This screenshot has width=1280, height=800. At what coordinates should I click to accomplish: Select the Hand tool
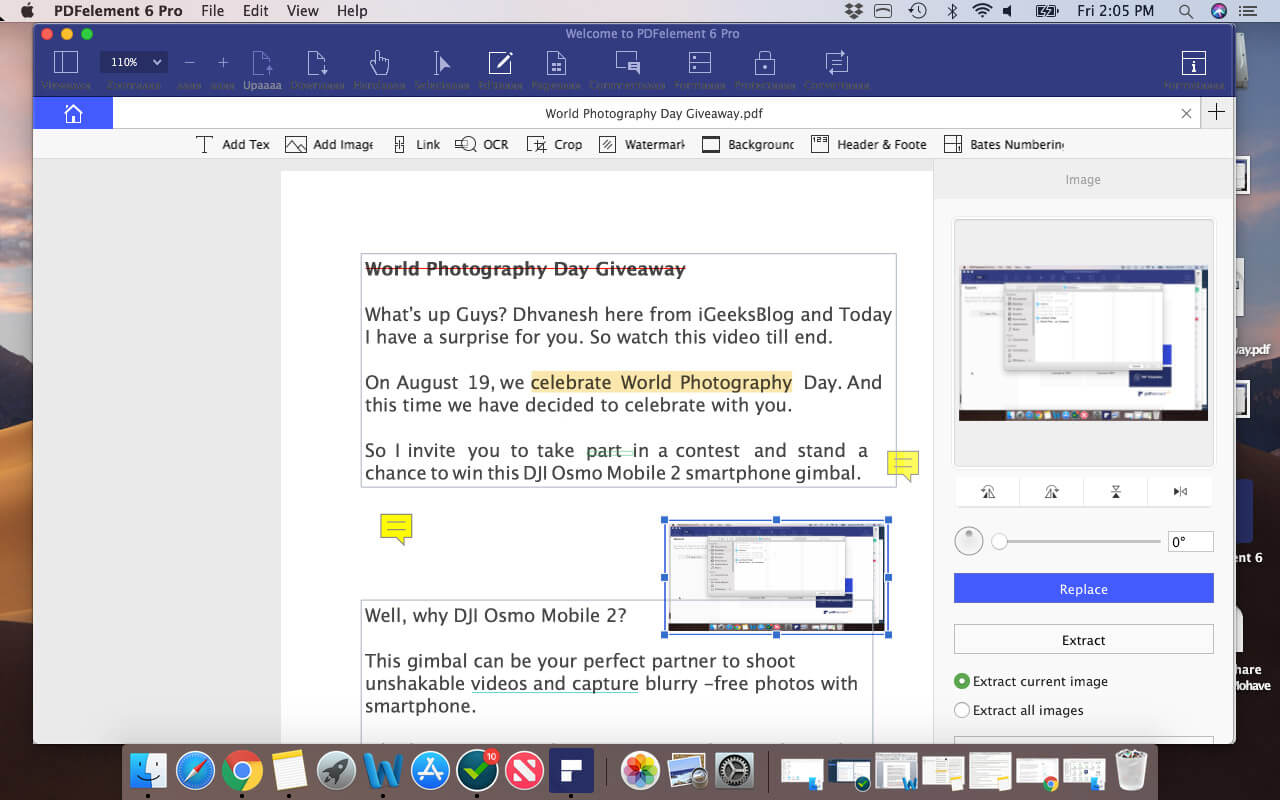379,62
